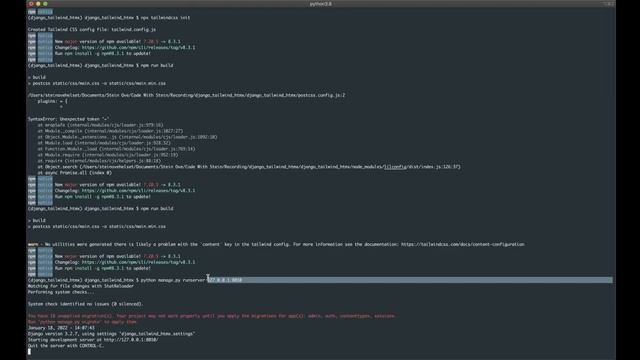Screen dimensions: 640x360
Task: Open the tailwindcss.com content-configuration docs link
Action: coord(463,244)
